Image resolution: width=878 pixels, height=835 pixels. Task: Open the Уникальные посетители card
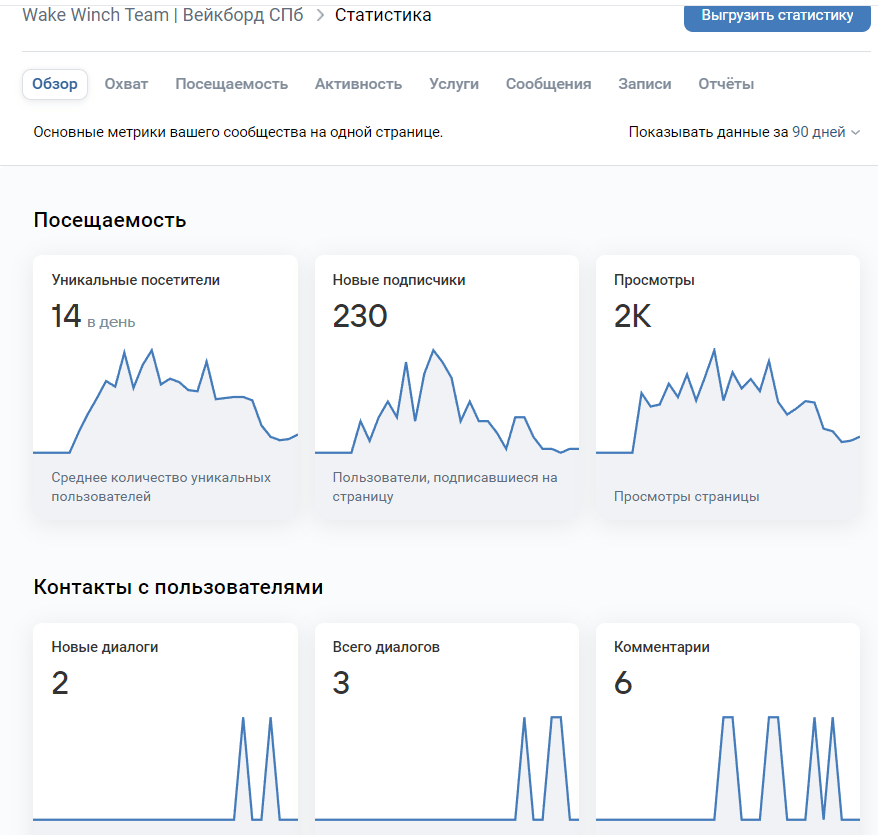pyautogui.click(x=165, y=386)
